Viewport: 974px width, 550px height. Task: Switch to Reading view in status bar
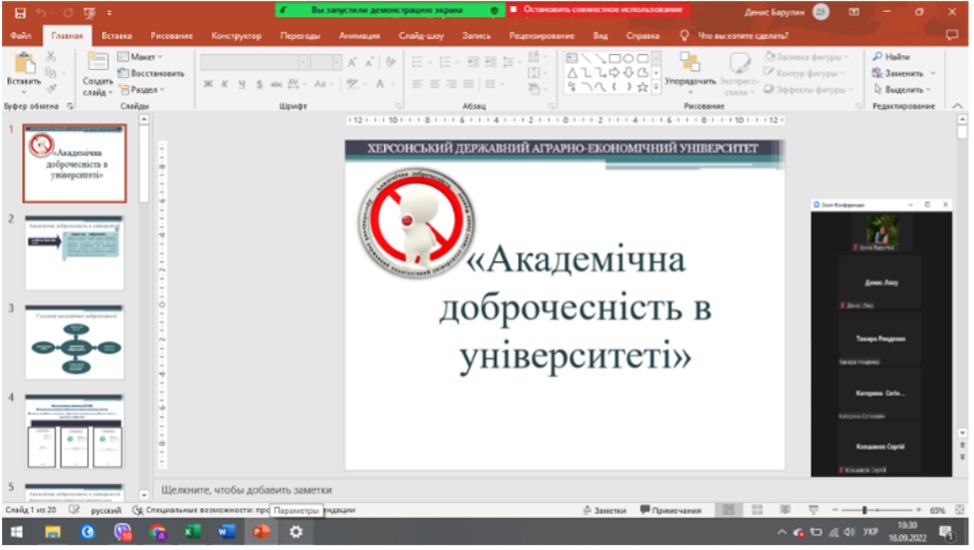point(785,510)
